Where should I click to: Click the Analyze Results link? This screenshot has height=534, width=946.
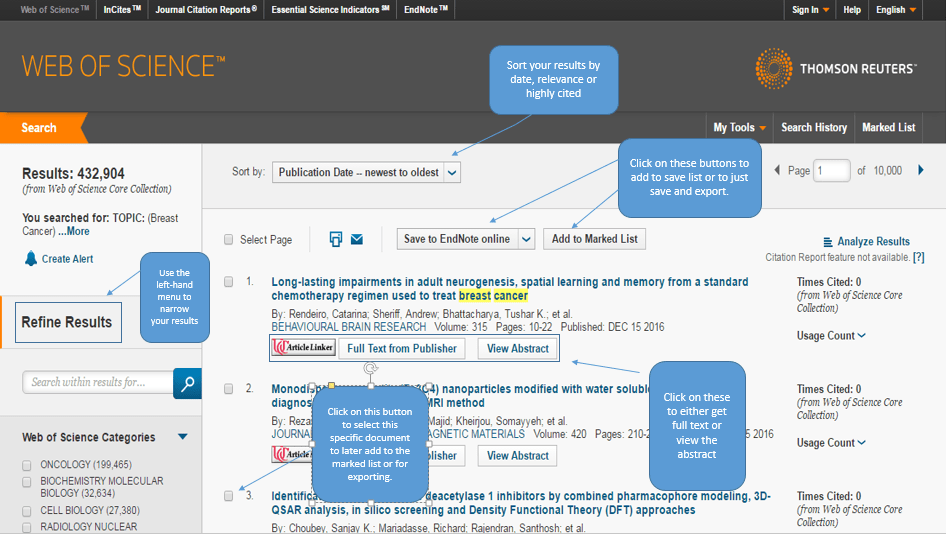[x=873, y=241]
